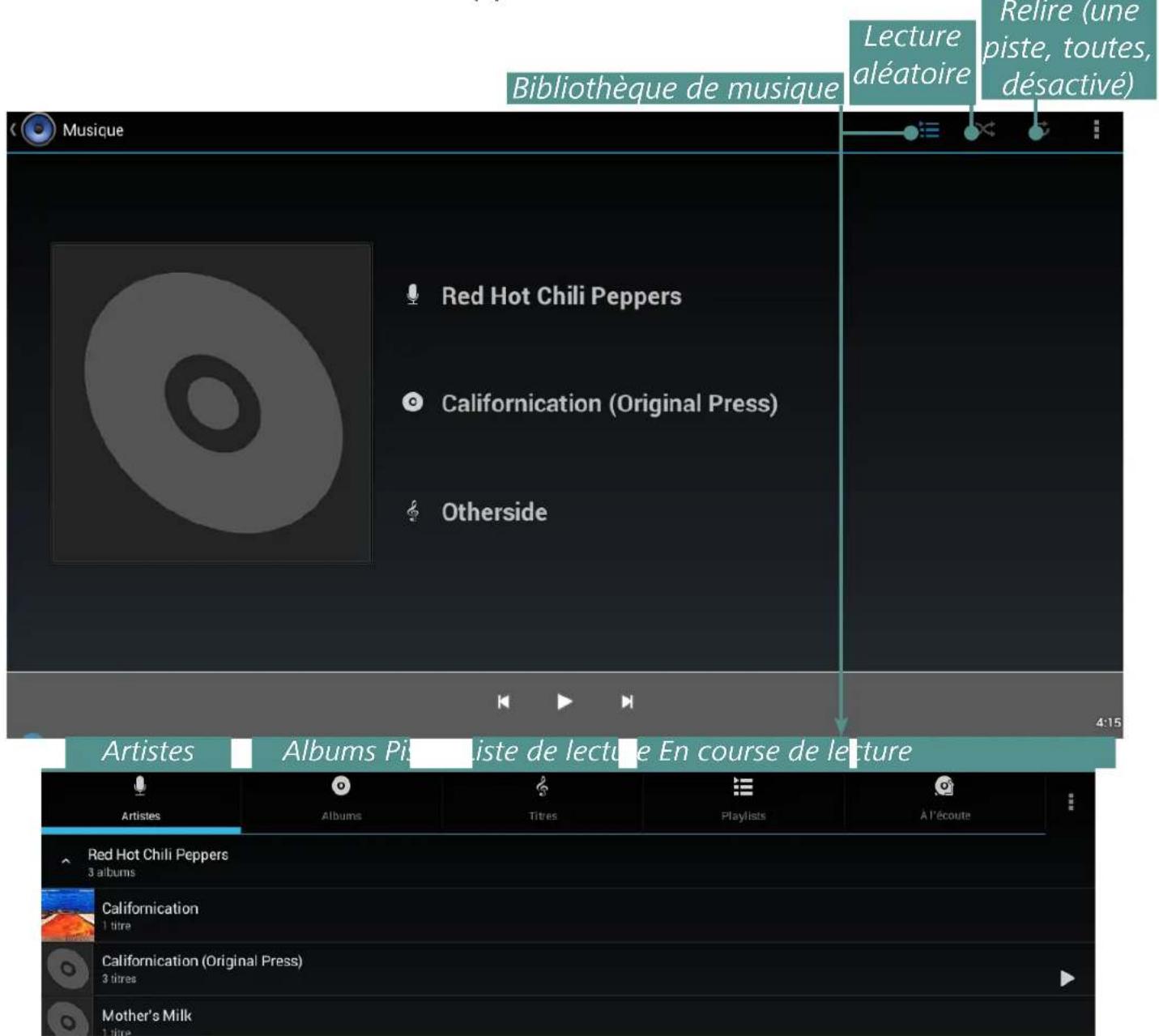Open the Californication album with cover art
The image size is (1159, 1036).
568,915
